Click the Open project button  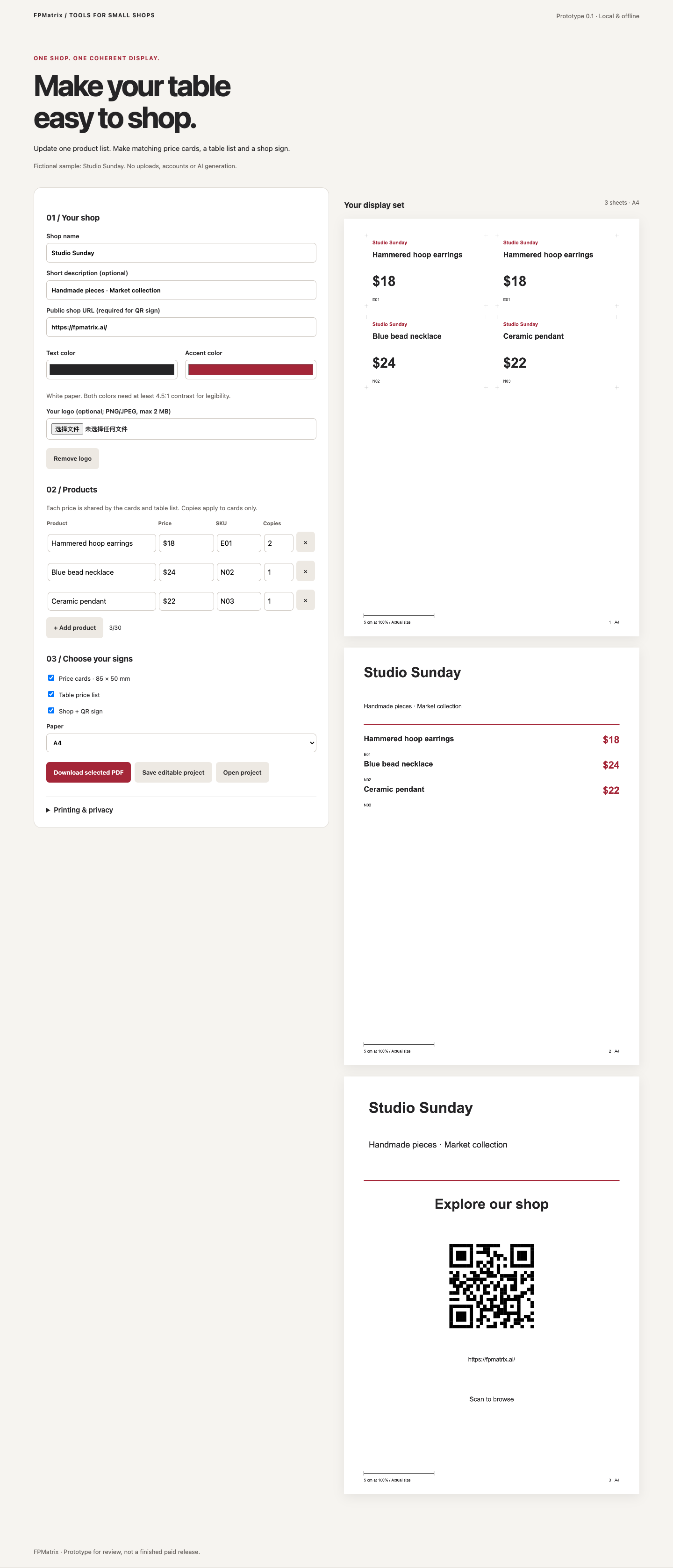coord(242,772)
